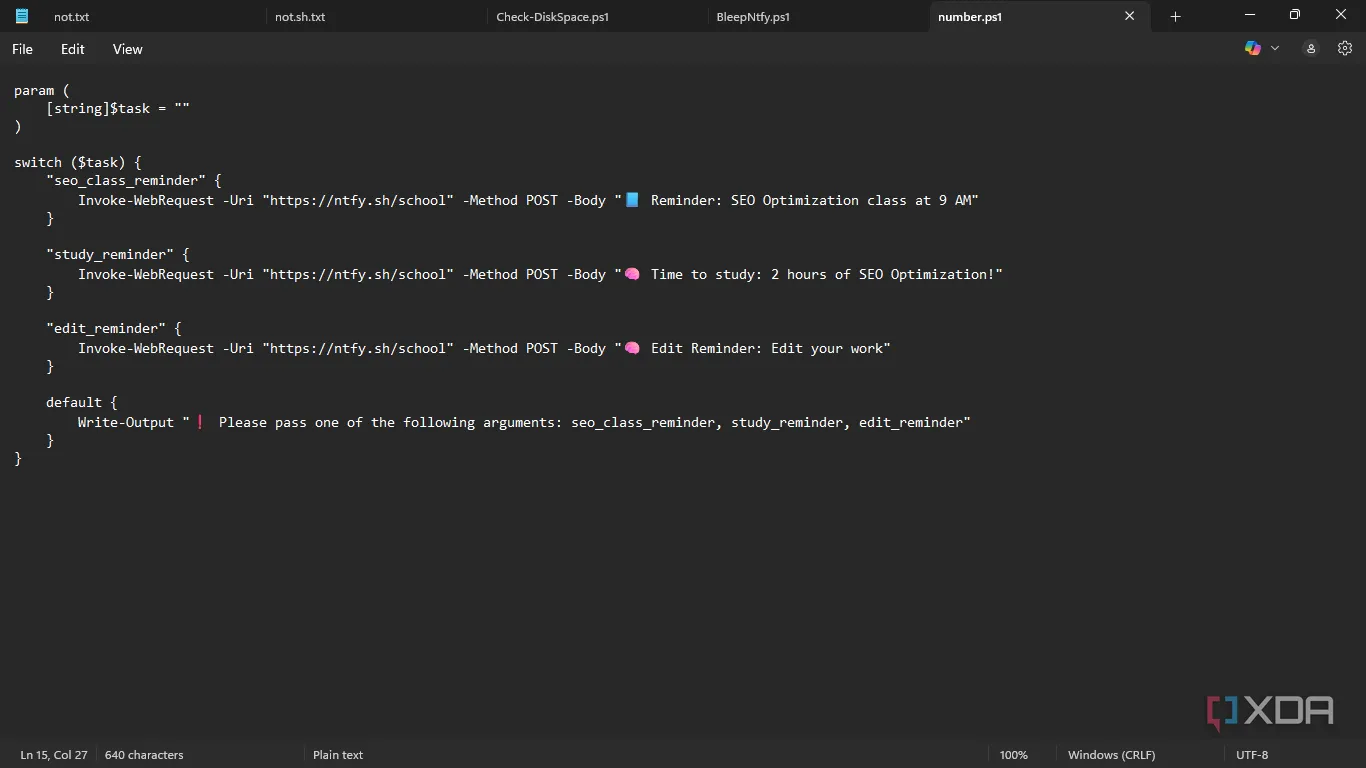Click the blue book emoji in the script
1366x768 pixels.
(x=632, y=200)
